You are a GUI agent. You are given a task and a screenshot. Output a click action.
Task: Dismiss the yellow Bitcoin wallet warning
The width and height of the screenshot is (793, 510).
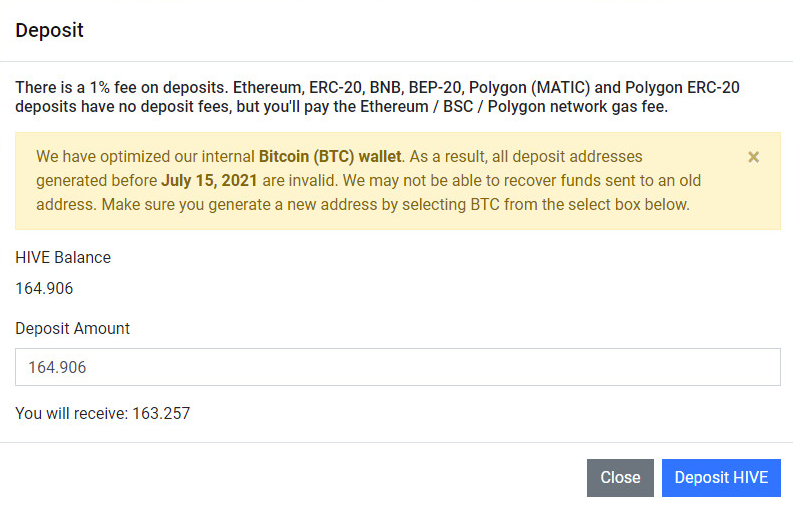click(x=753, y=157)
